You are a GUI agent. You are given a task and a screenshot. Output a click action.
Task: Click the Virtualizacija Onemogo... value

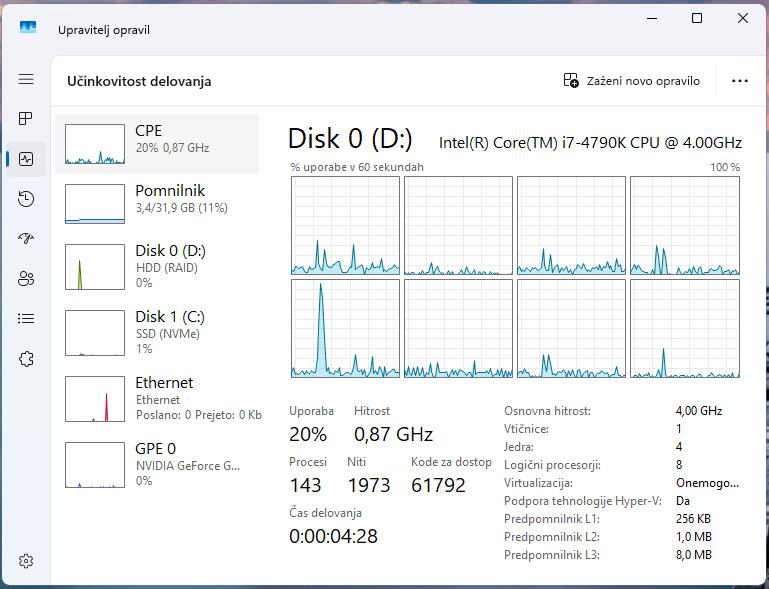tap(707, 483)
